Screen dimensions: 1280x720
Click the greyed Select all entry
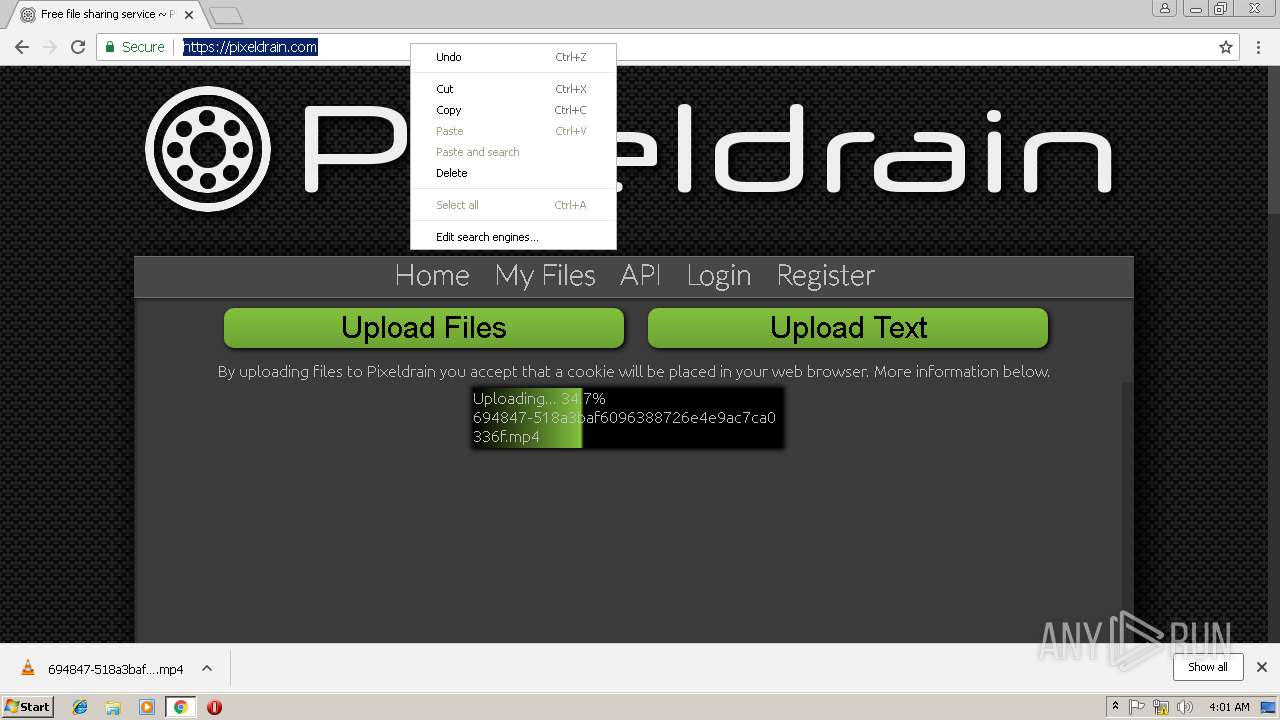(x=513, y=205)
